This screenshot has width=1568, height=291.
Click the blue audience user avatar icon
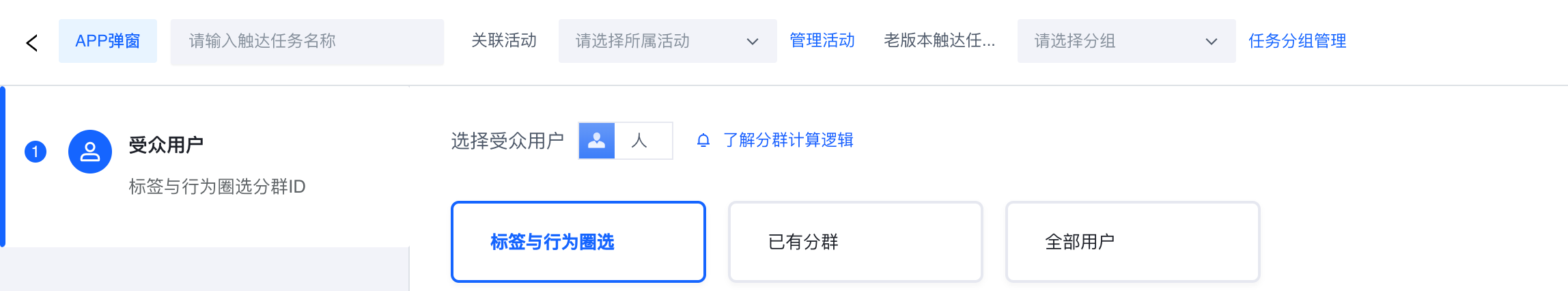pyautogui.click(x=89, y=152)
